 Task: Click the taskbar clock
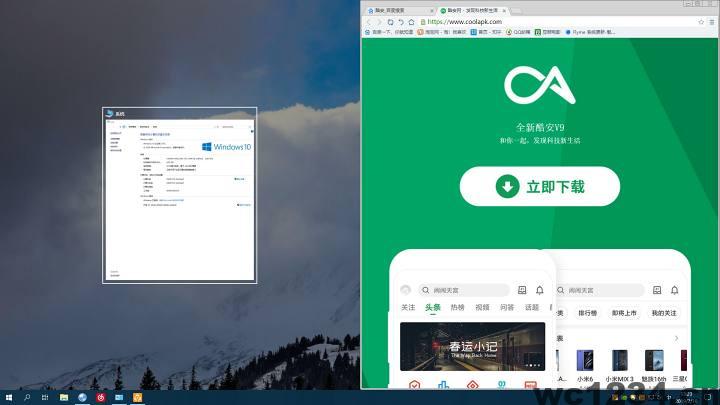click(687, 397)
